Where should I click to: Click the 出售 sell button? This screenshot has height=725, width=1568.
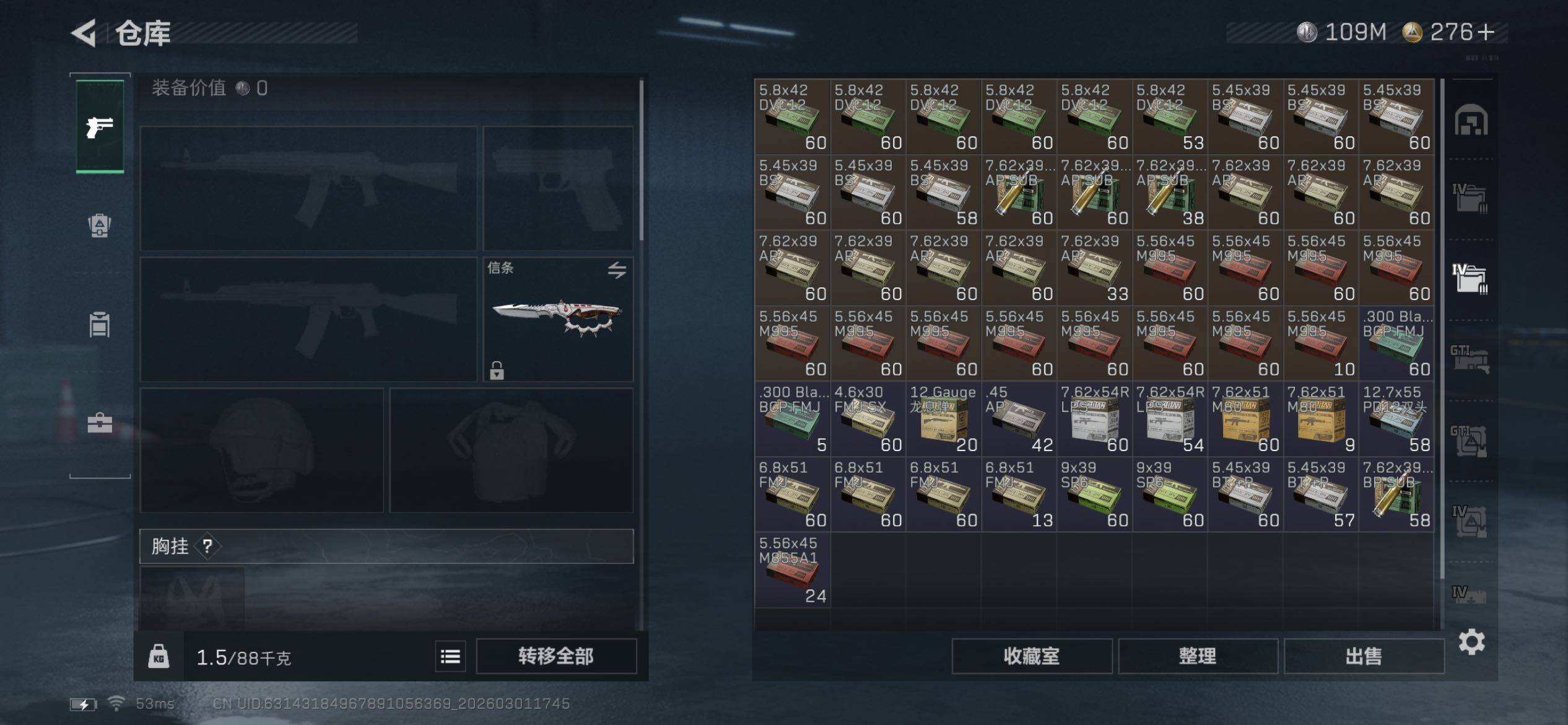coord(1364,656)
